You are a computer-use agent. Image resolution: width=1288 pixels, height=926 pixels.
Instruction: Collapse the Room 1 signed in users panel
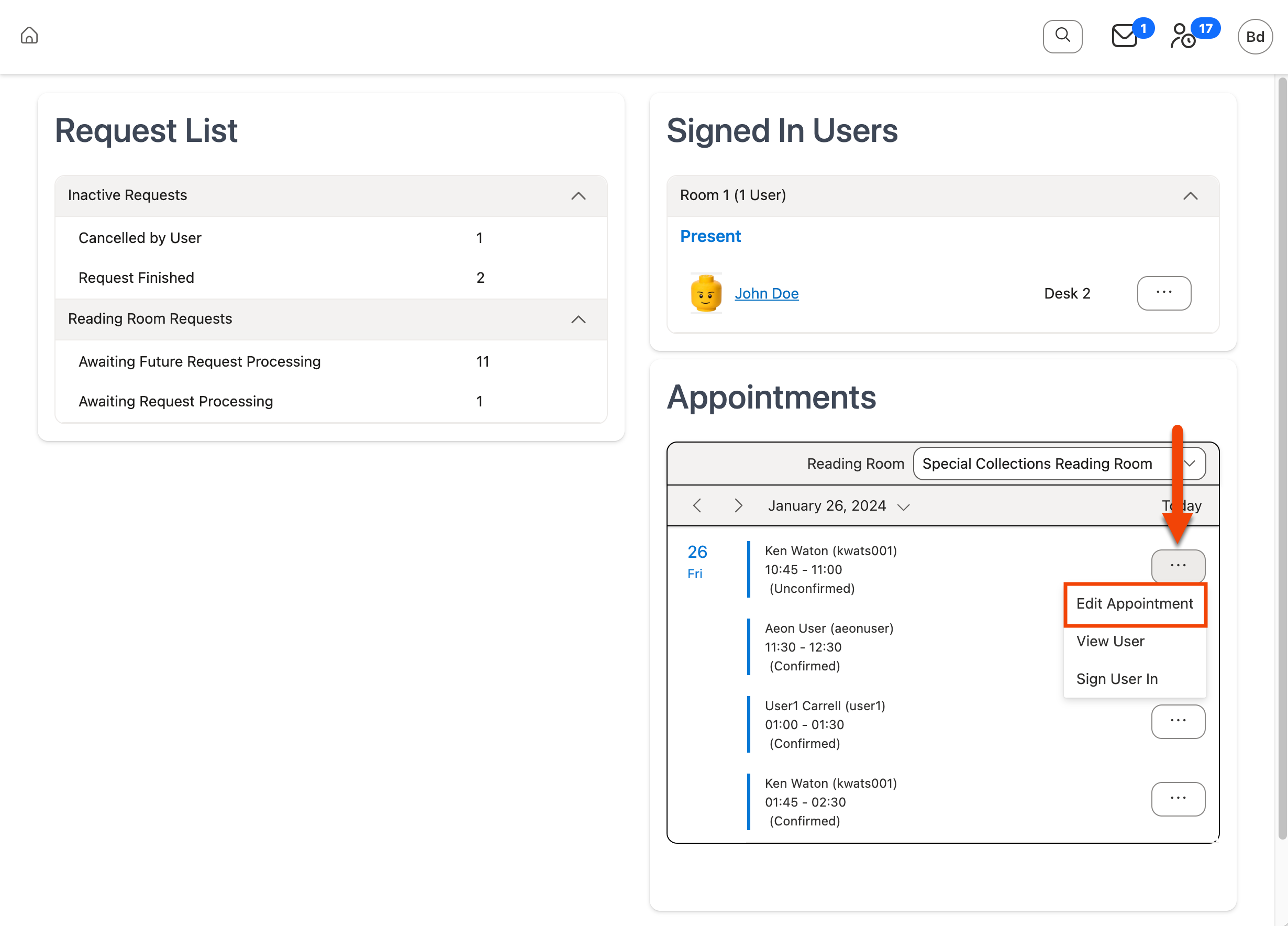[1190, 195]
